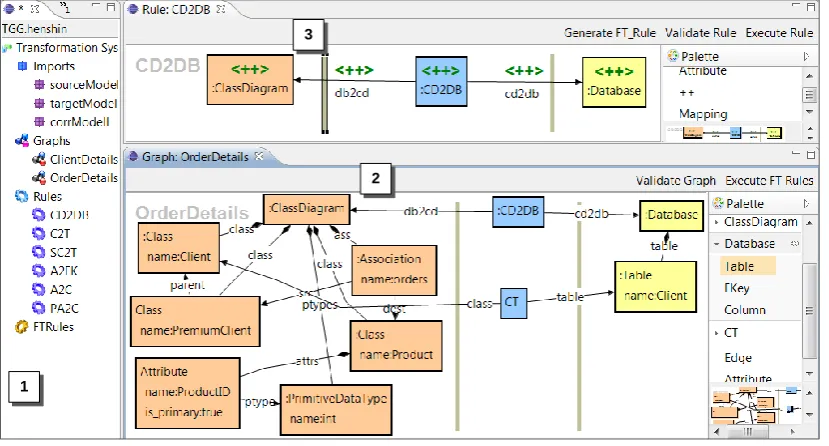The height and width of the screenshot is (446, 829).
Task: Click Validate Graph button
Action: point(676,181)
